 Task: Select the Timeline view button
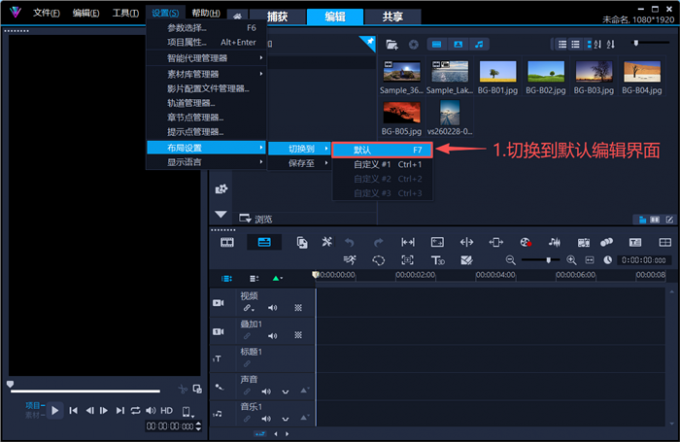point(264,242)
